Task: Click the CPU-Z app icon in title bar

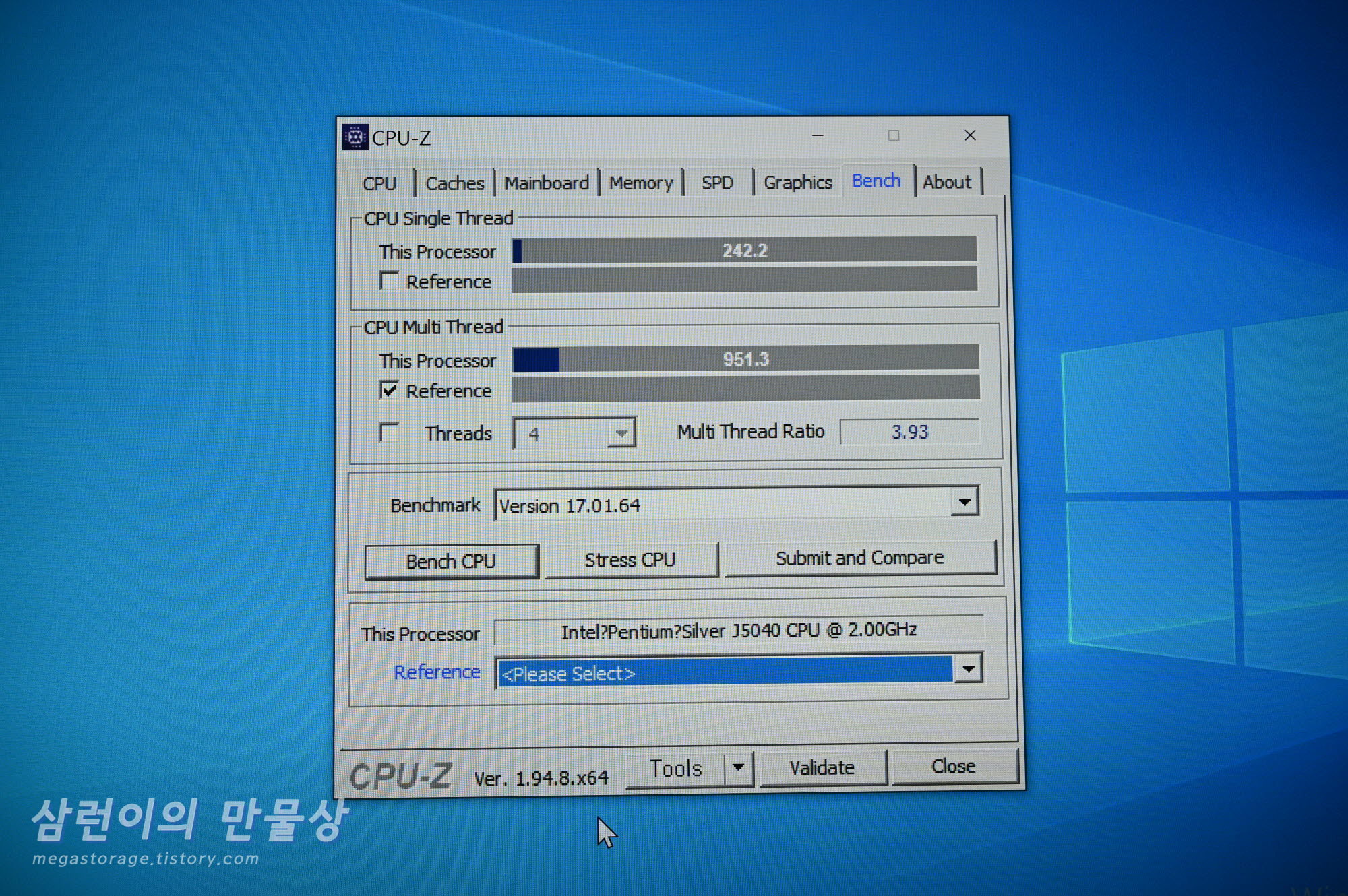Action: coord(355,137)
